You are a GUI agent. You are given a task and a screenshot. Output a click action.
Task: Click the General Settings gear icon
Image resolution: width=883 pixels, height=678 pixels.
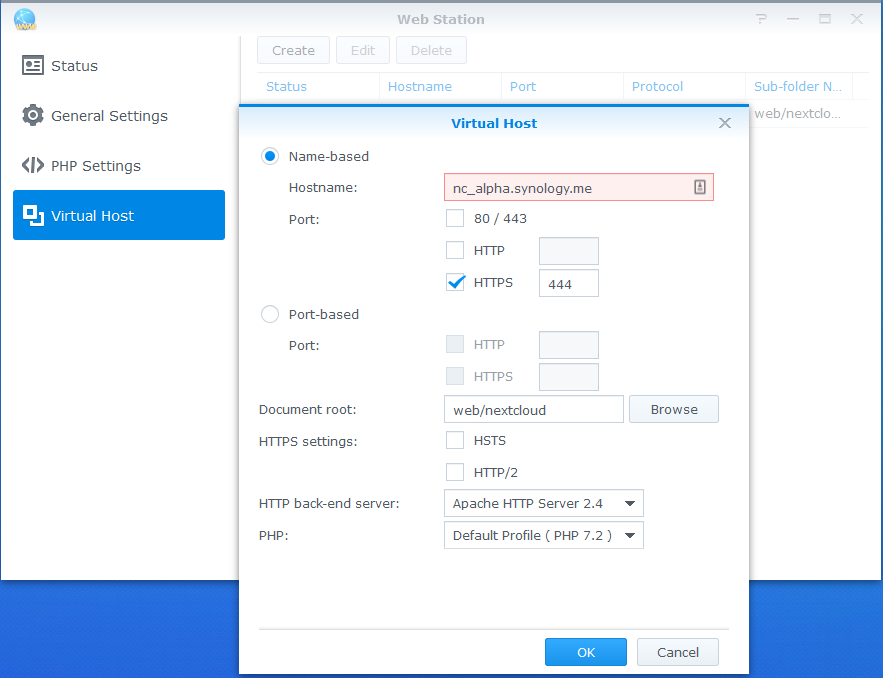pos(33,115)
